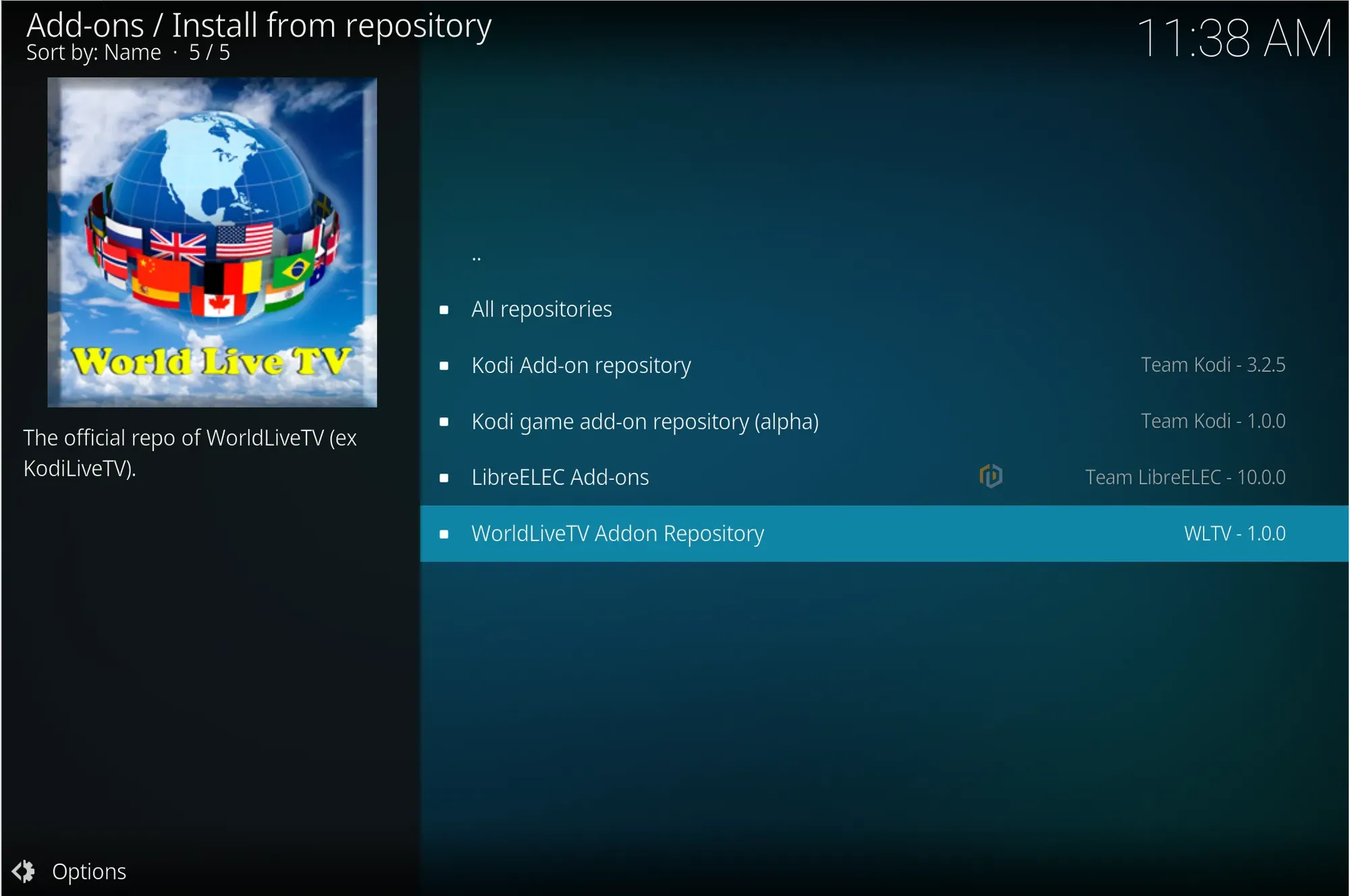Click the LibreELEC logo icon
1350x896 pixels.
(991, 476)
